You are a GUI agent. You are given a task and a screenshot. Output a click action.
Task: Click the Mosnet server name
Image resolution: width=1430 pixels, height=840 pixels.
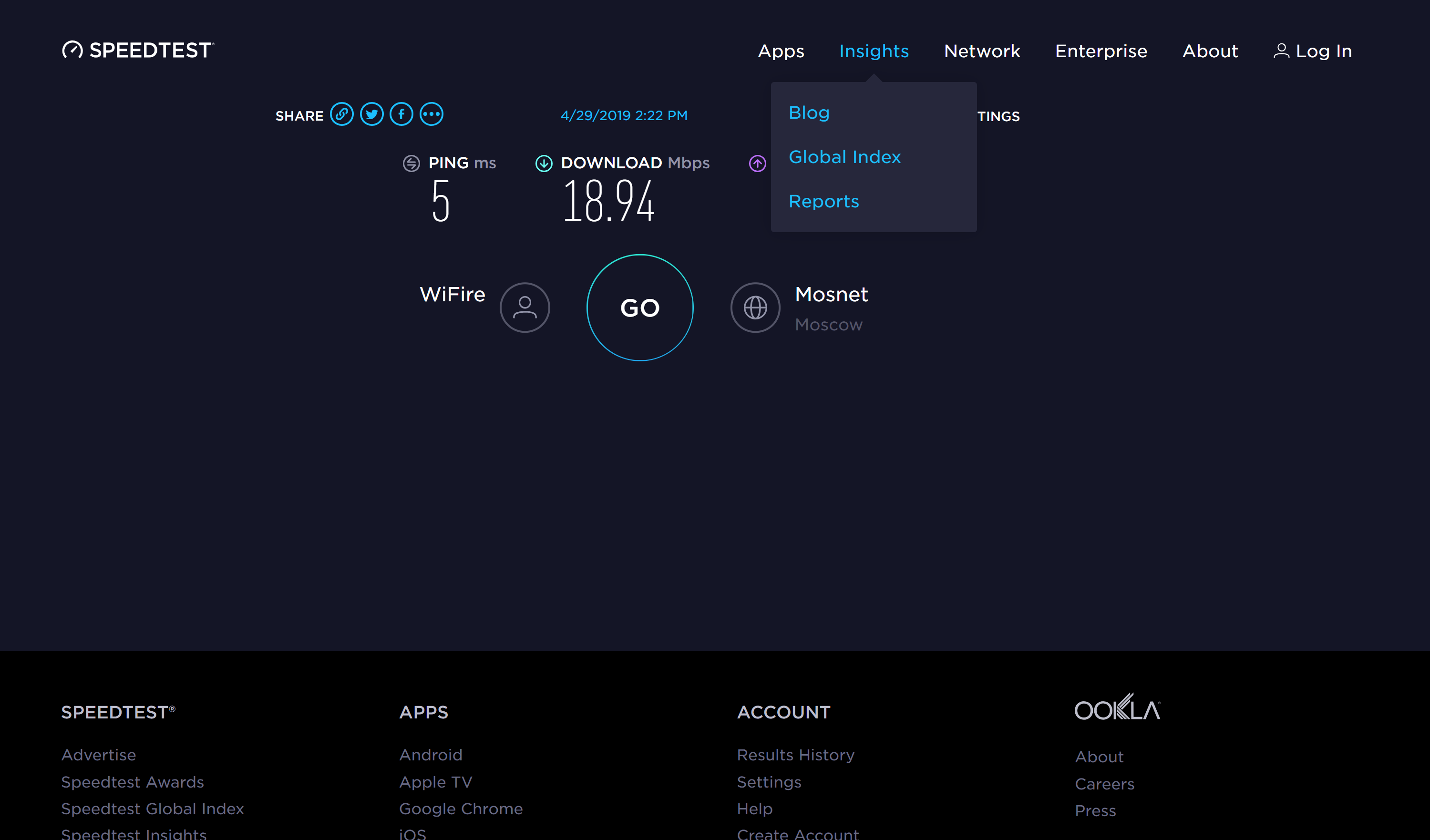[831, 294]
